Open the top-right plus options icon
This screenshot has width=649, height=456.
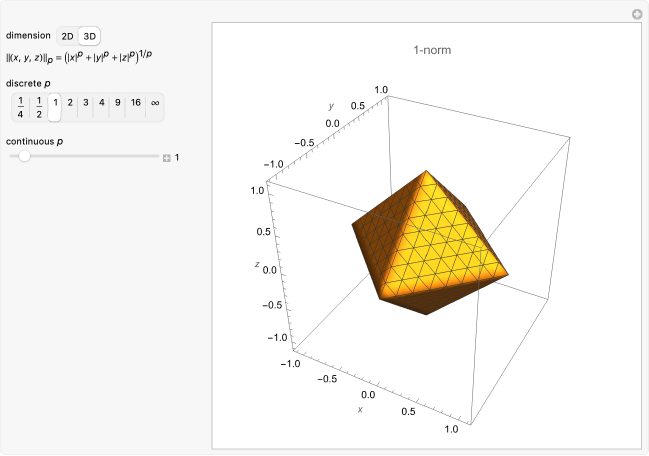[x=636, y=14]
